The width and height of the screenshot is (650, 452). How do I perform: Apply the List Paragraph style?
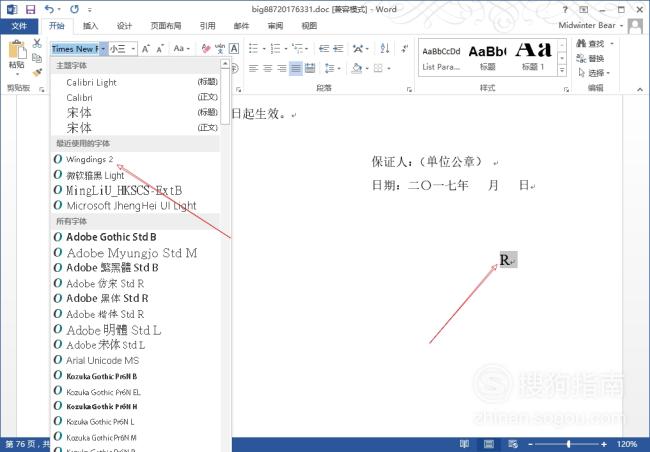pyautogui.click(x=441, y=58)
